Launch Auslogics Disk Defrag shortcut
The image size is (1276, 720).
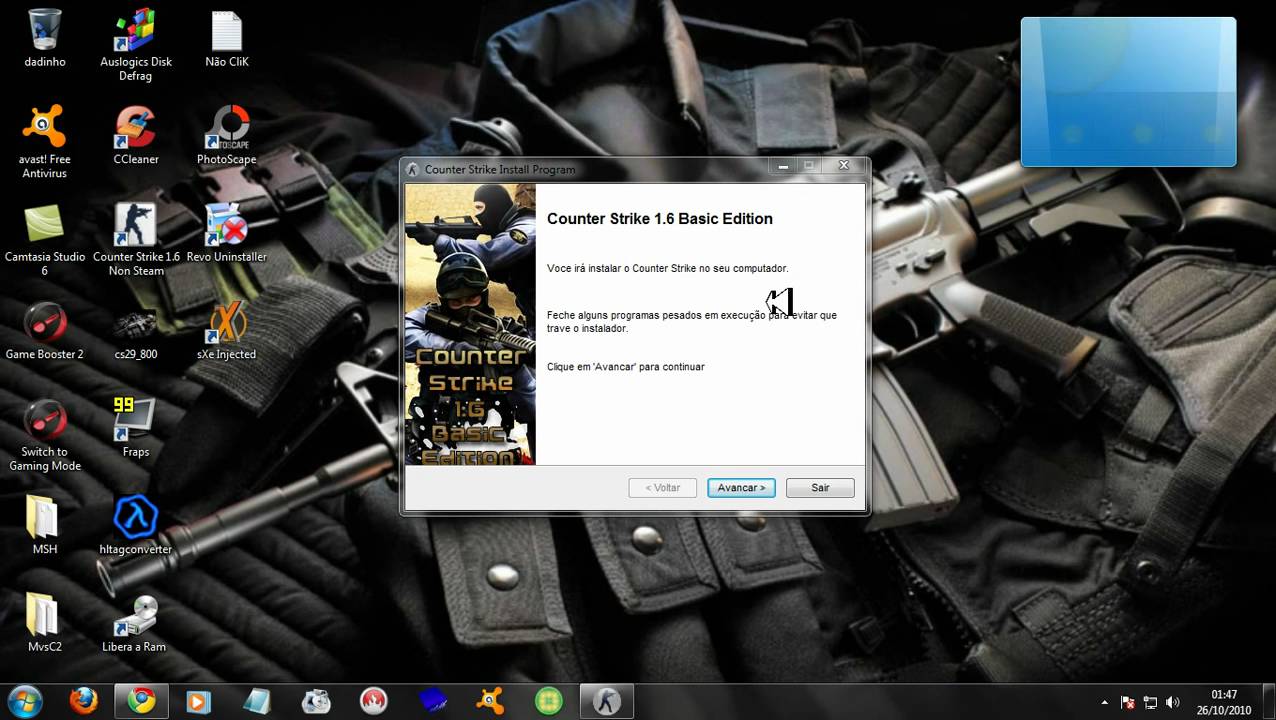tap(136, 45)
